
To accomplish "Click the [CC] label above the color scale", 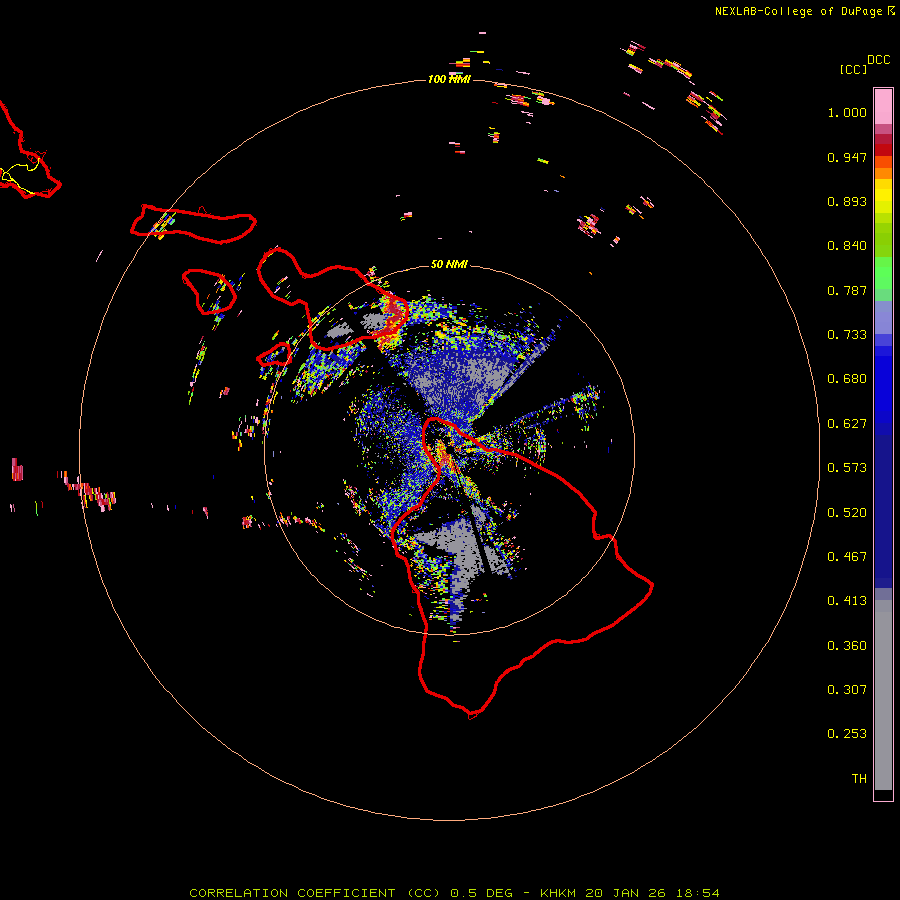I will click(853, 69).
